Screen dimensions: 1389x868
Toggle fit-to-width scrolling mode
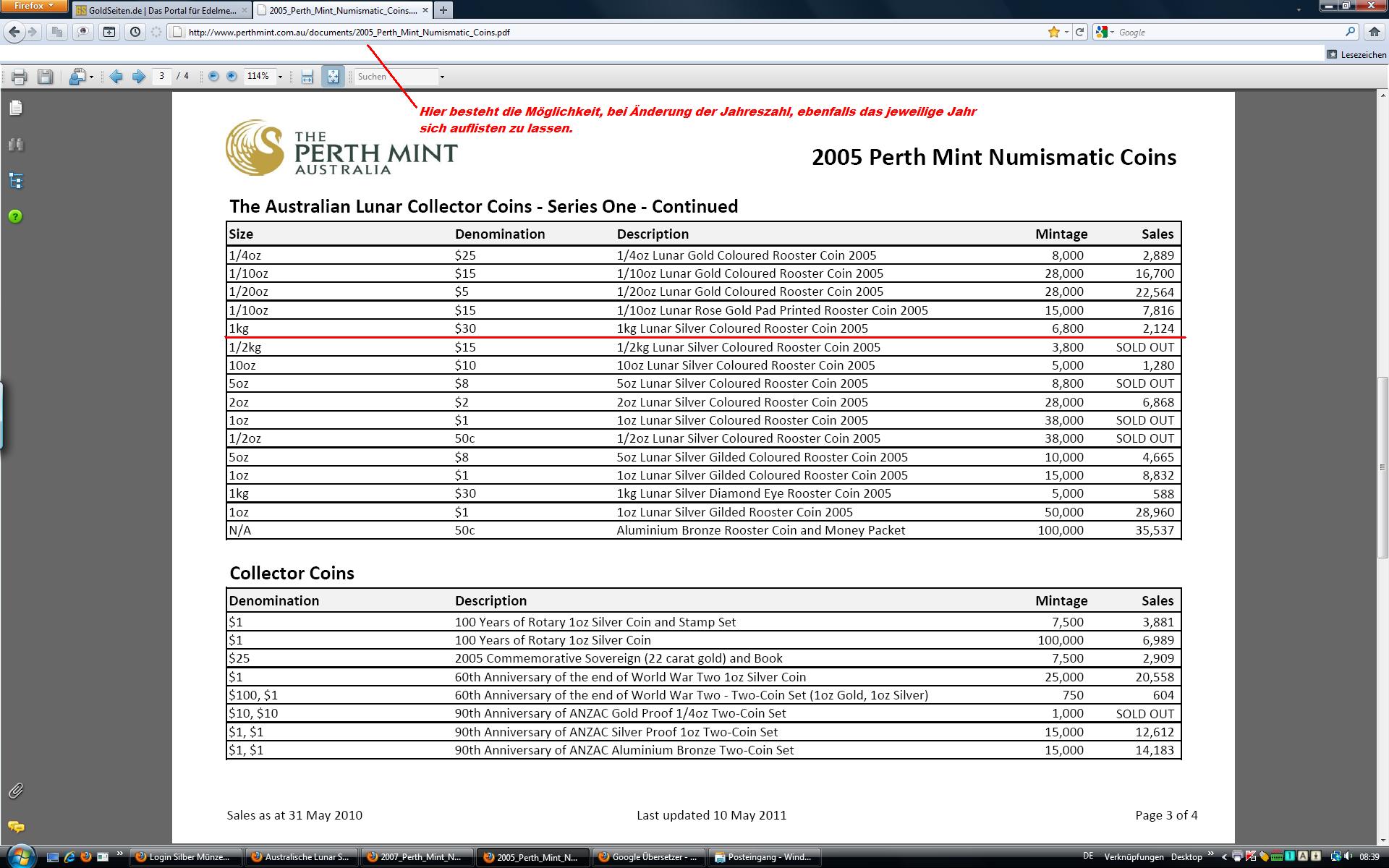tap(307, 77)
